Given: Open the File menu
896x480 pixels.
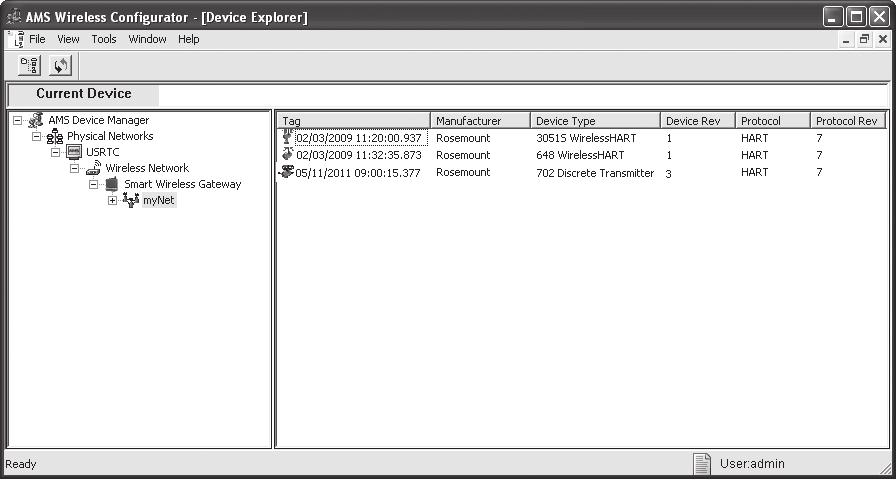Looking at the screenshot, I should [x=37, y=39].
